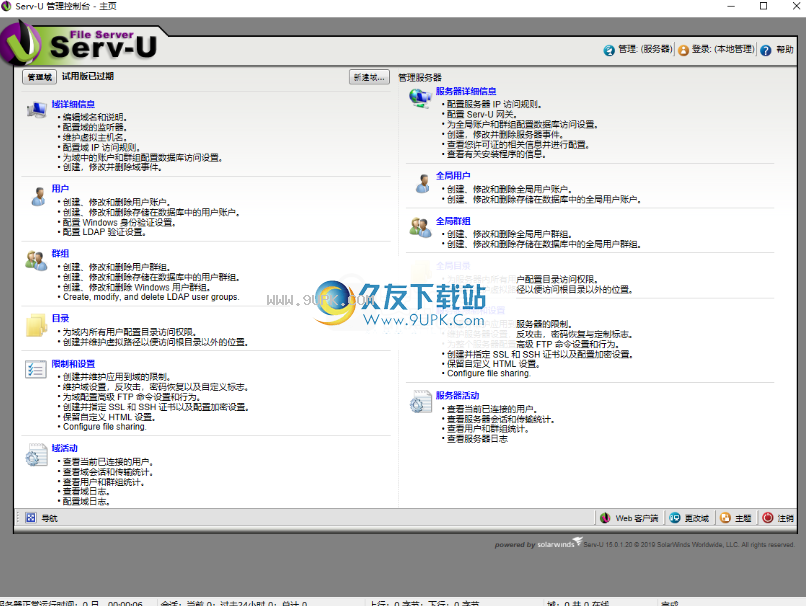The image size is (806, 606).
Task: Select the line "为域配置高级 FTP 命令设置和行为。"
Action: (x=132, y=397)
